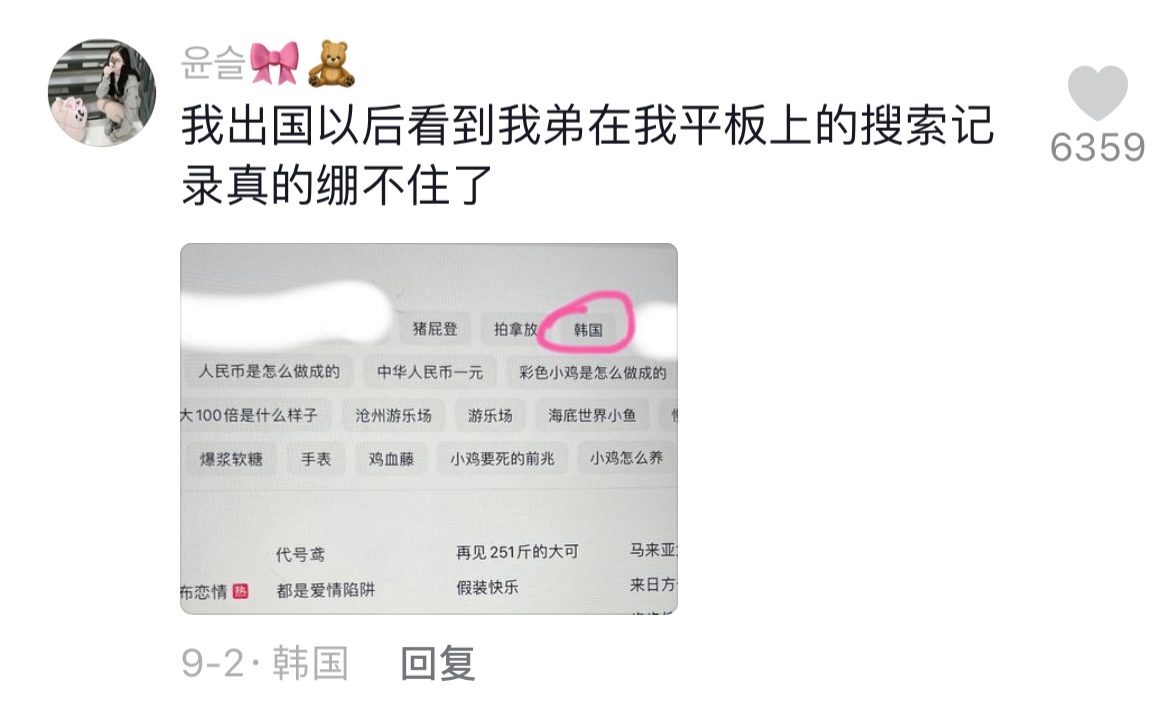The image size is (1170, 713).
Task: Open the commenter's profile avatar
Action: (102, 93)
